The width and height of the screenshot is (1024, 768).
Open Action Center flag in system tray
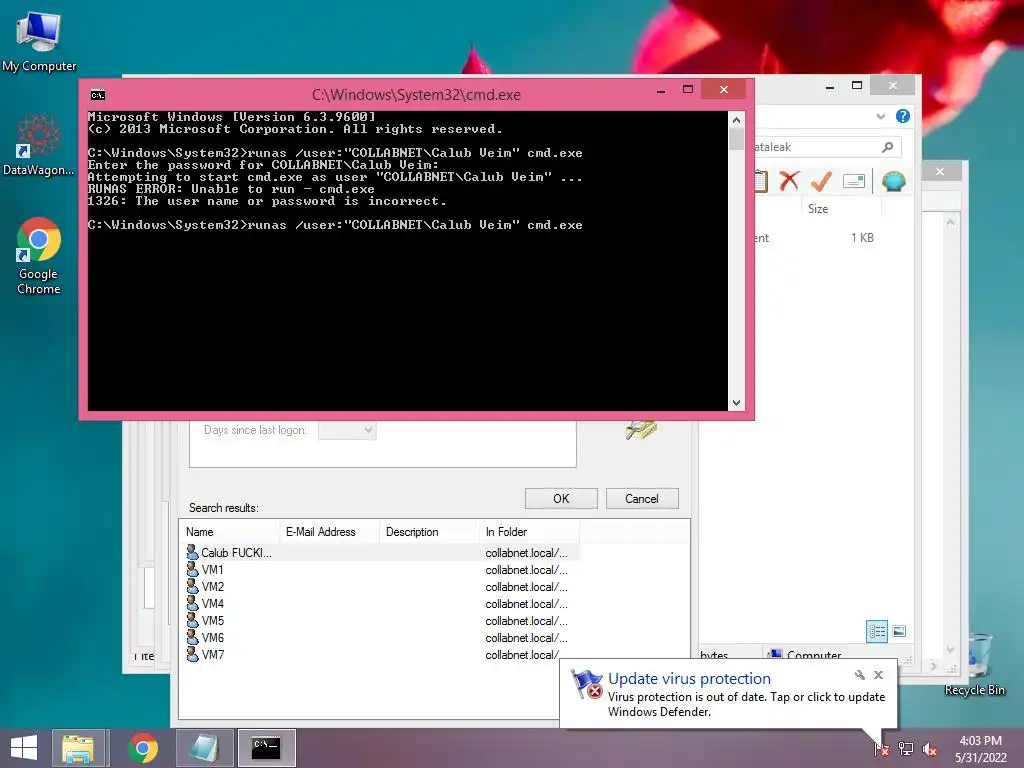tap(881, 749)
